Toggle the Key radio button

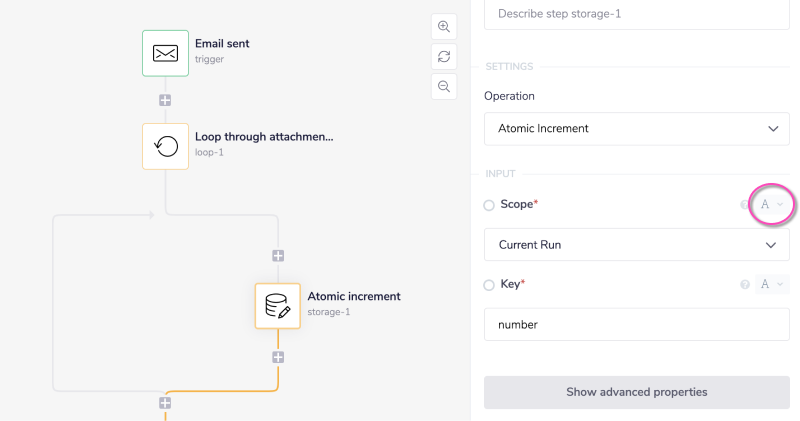pyautogui.click(x=489, y=285)
